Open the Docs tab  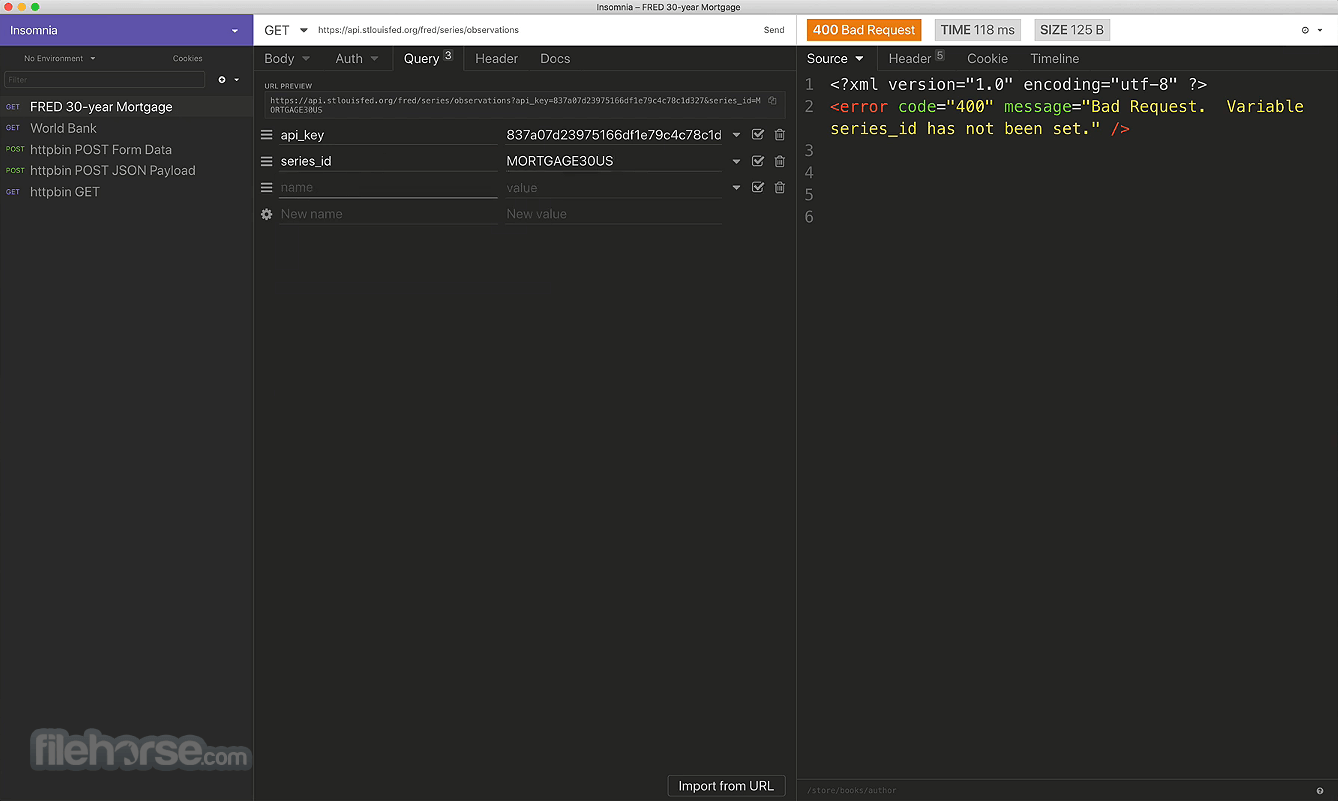tap(555, 59)
